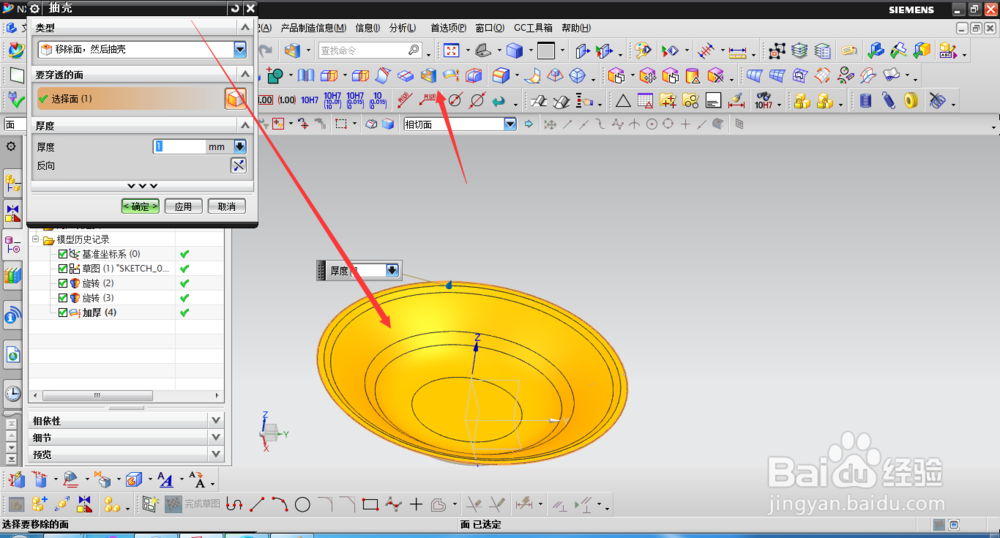The image size is (1000, 538).
Task: Click the 选择面 (1) selection row
Action: pyautogui.click(x=130, y=98)
